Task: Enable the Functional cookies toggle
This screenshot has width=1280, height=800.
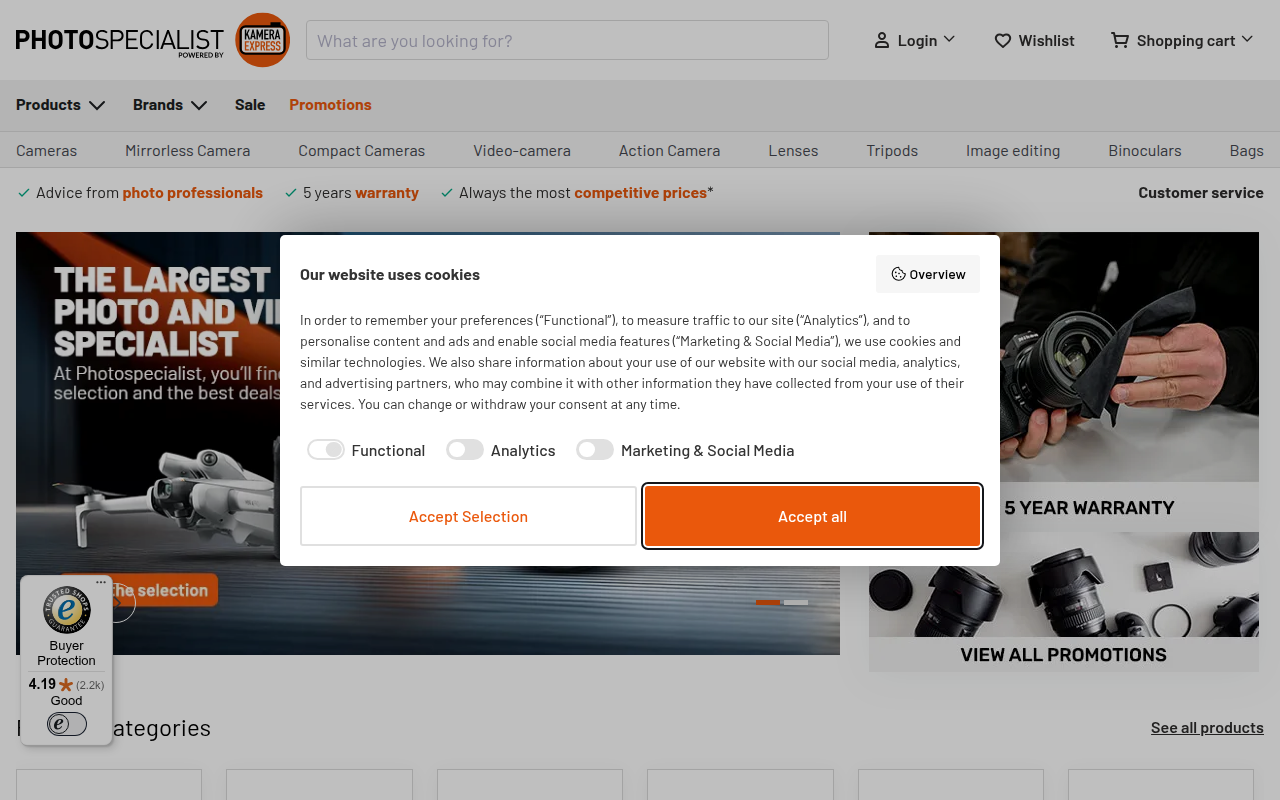Action: 326,450
